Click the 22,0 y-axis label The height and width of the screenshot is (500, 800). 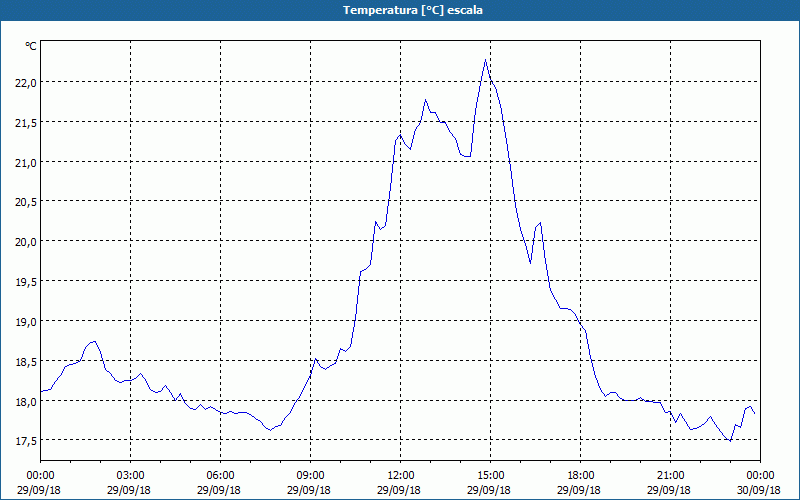26,82
